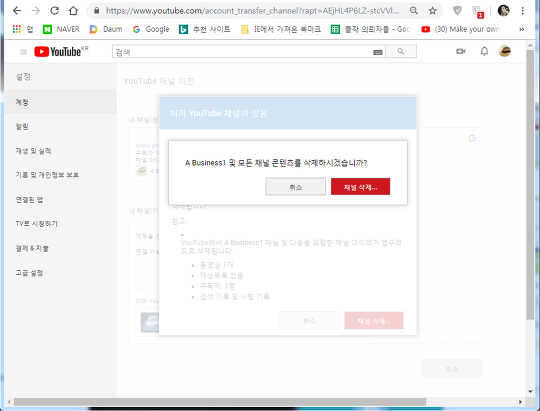Viewport: 540px width, 411px height.
Task: Click the padlock site info icon
Action: [x=97, y=11]
